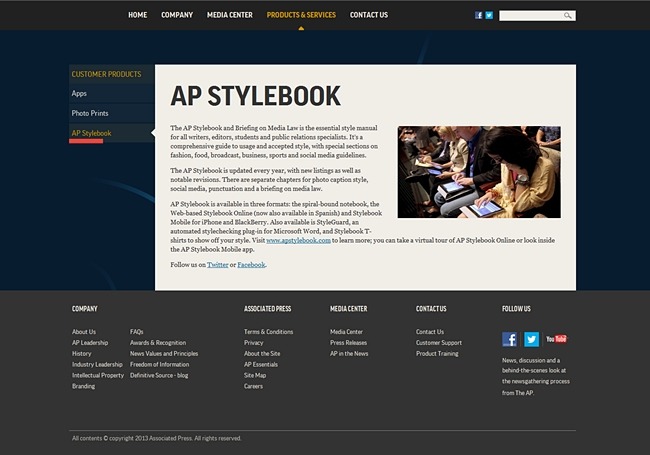Open AP Essentials footer link
This screenshot has width=650, height=455.
point(261,364)
